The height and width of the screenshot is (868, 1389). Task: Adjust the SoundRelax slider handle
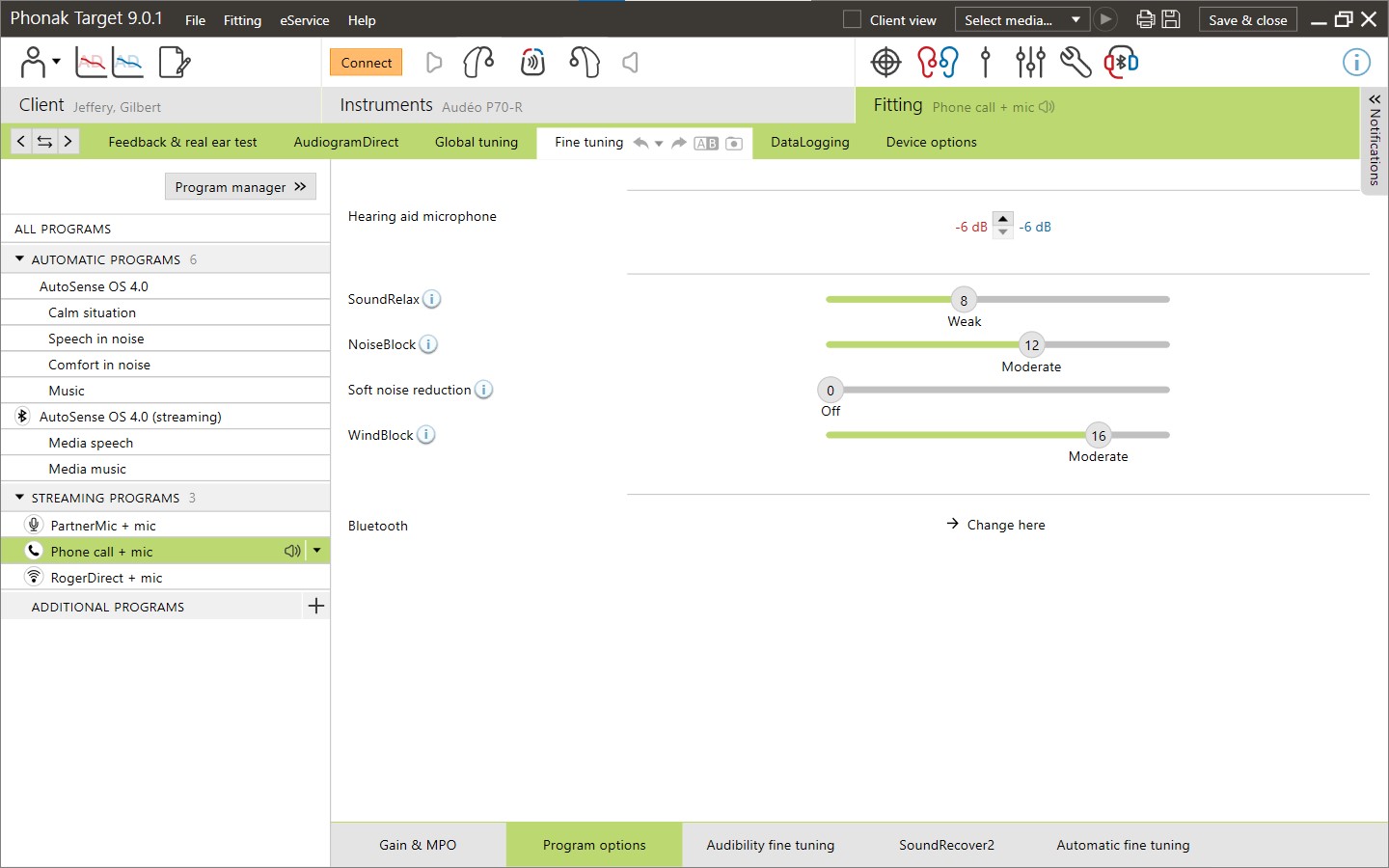pyautogui.click(x=964, y=300)
